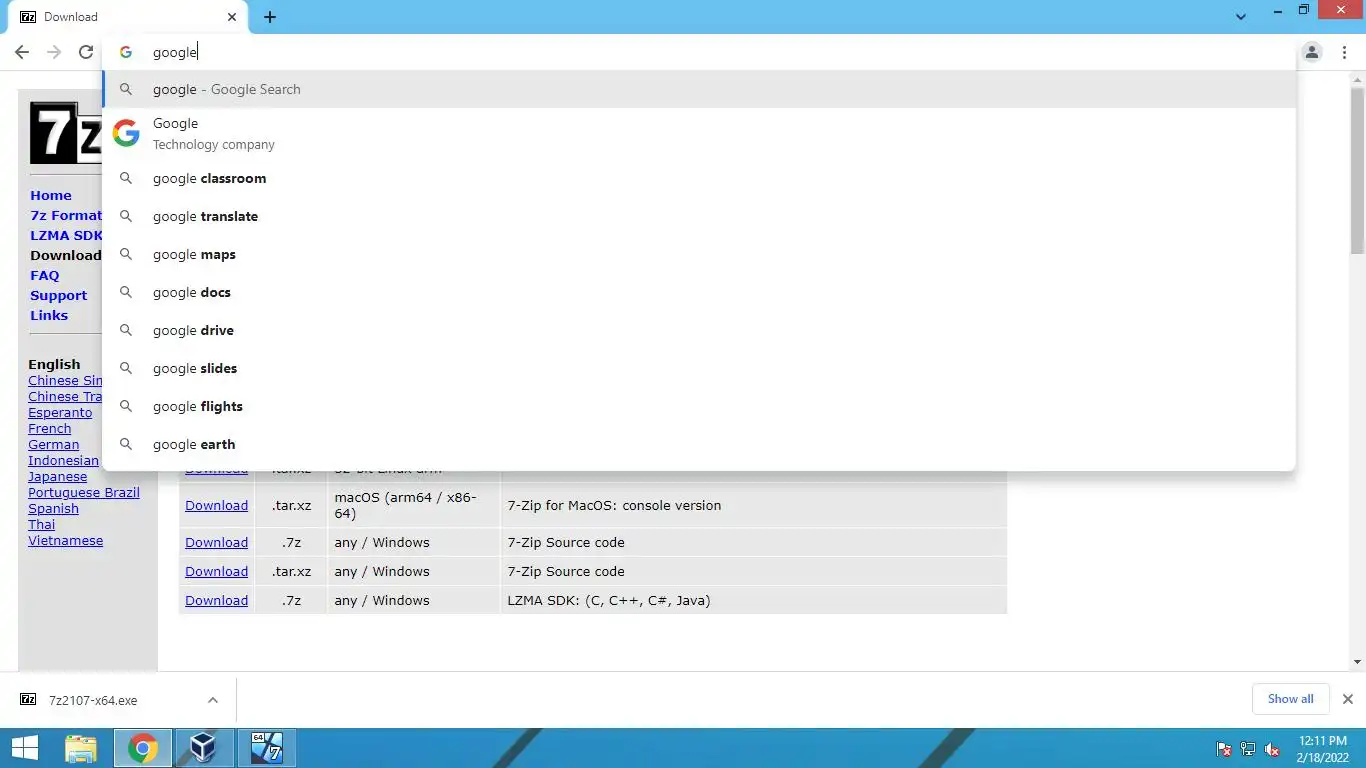Click the magnifier icon beside 'google classroom'
Image resolution: width=1366 pixels, height=768 pixels.
(x=126, y=178)
